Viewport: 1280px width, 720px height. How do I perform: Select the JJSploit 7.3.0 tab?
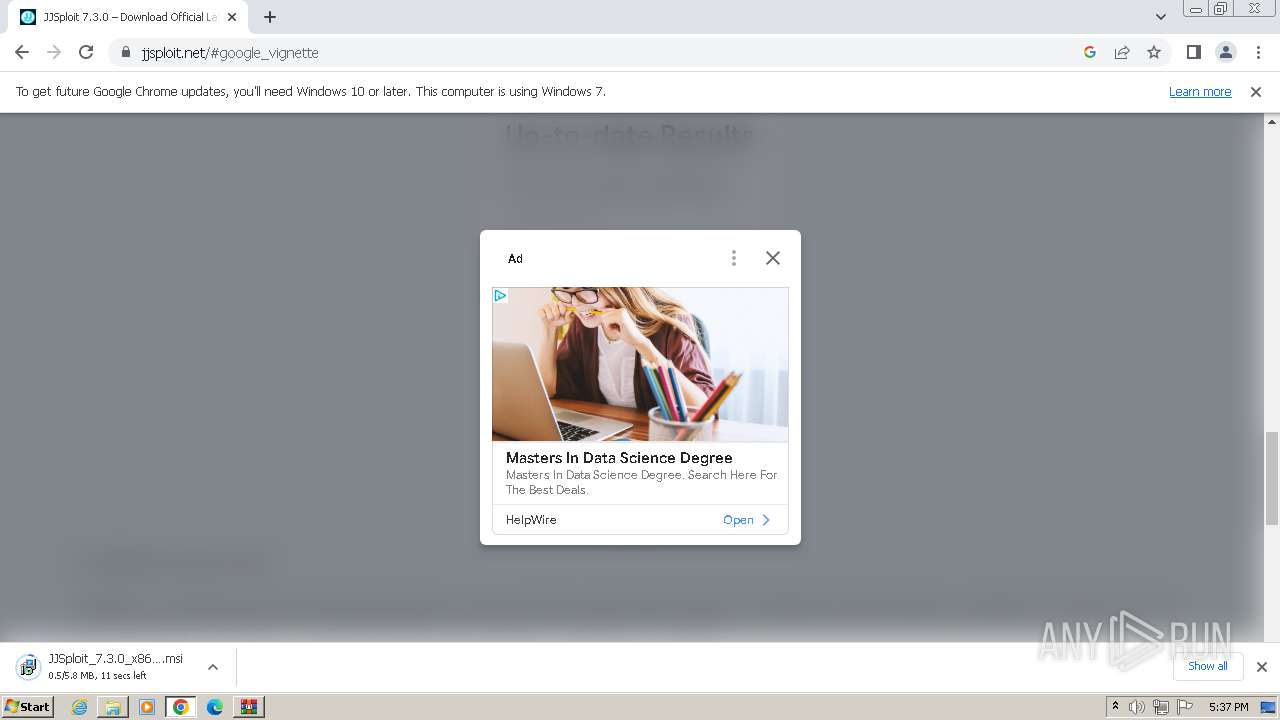click(x=128, y=17)
